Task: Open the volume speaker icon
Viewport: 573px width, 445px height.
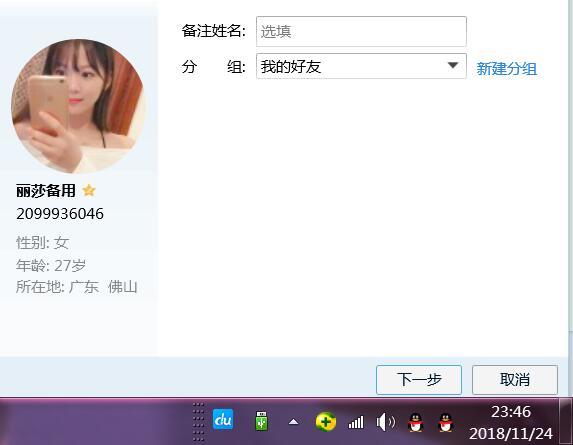Action: (386, 422)
